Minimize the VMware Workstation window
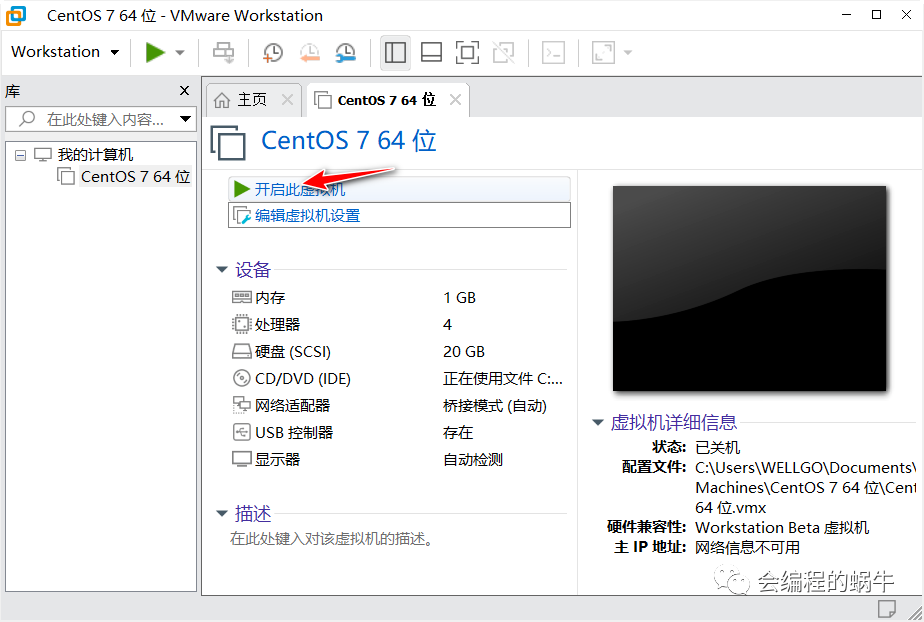The image size is (924, 622). 847,15
